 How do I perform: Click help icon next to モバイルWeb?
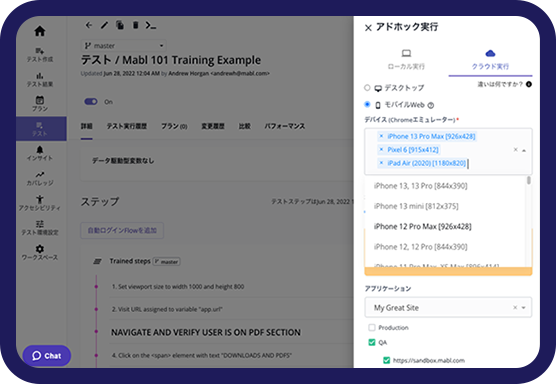click(431, 105)
